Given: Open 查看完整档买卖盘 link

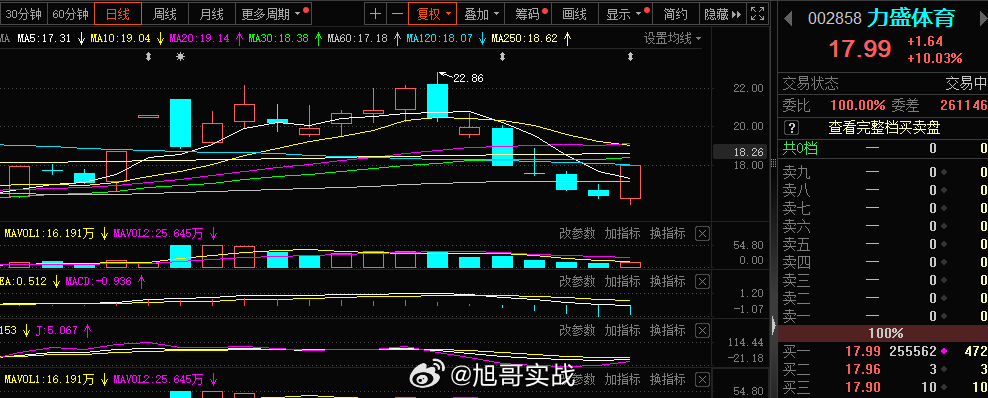Looking at the screenshot, I should [x=884, y=128].
